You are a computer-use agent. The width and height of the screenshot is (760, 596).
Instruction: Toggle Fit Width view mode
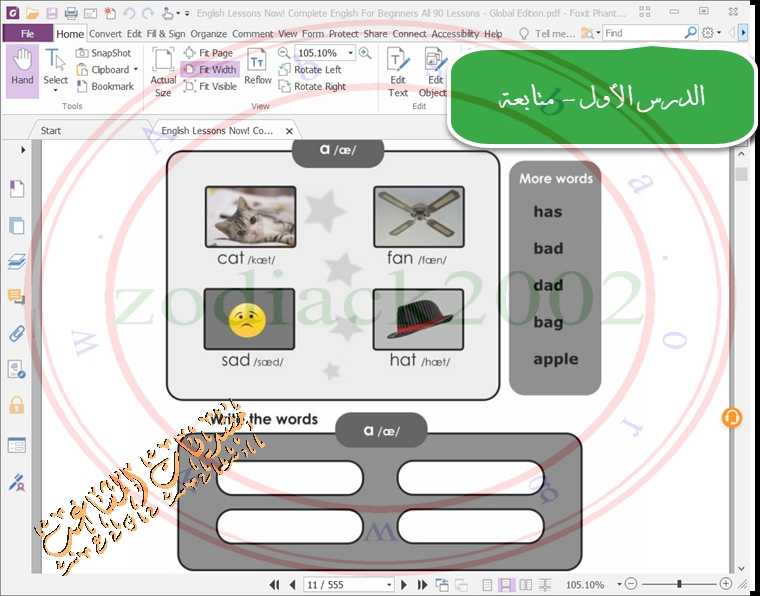tap(210, 70)
